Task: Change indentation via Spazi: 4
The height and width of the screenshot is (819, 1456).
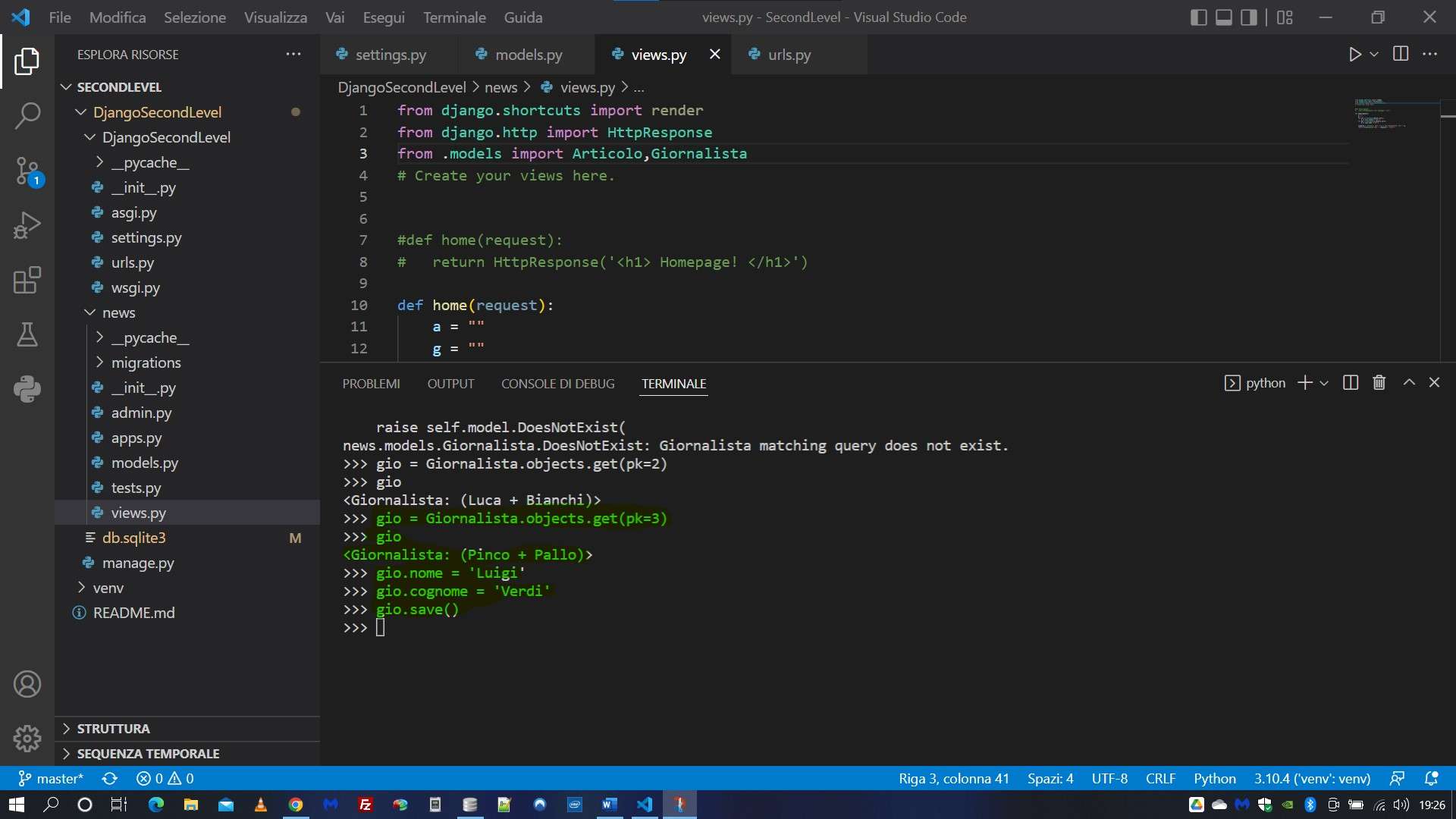Action: point(1050,779)
